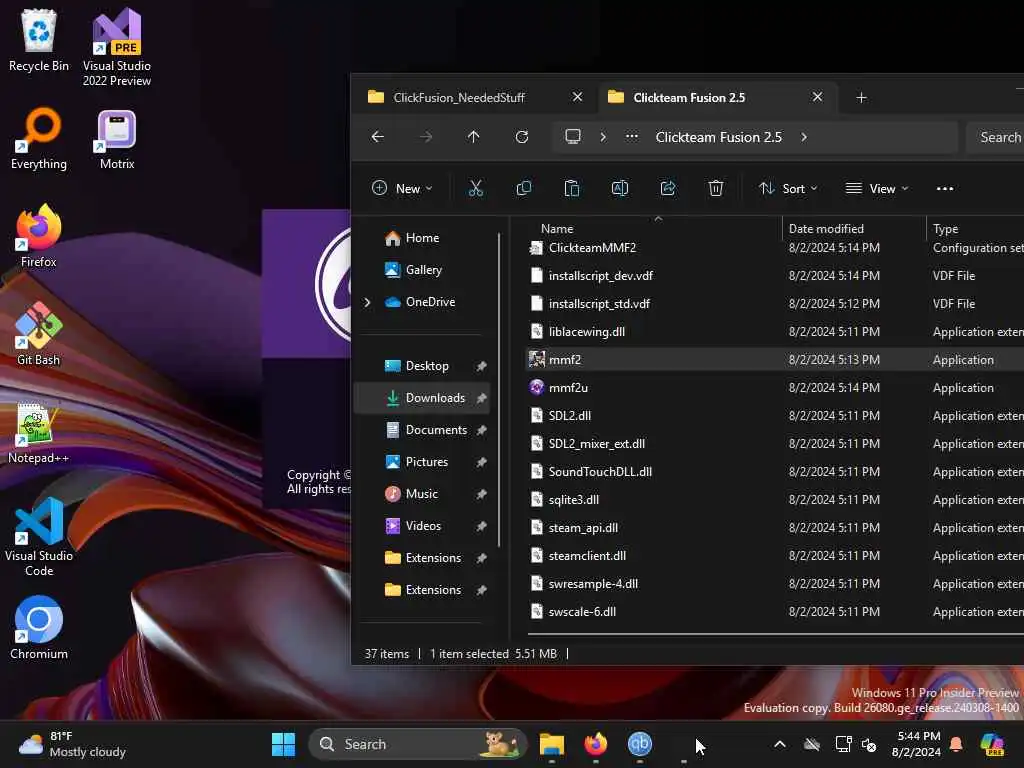The height and width of the screenshot is (768, 1024).
Task: Click the Windows Start button on taskbar
Action: click(x=283, y=744)
